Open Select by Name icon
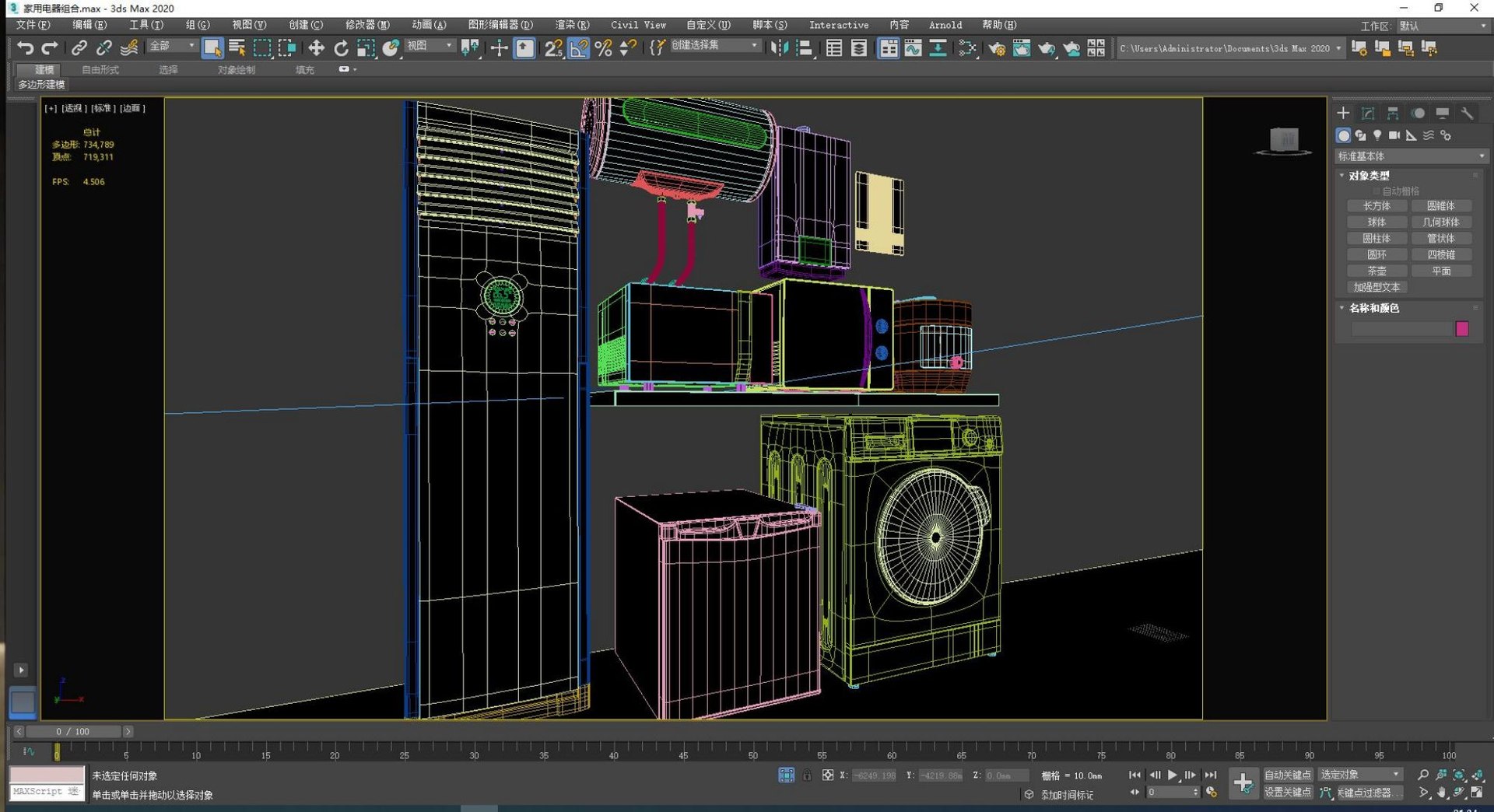This screenshot has width=1494, height=812. click(x=237, y=48)
